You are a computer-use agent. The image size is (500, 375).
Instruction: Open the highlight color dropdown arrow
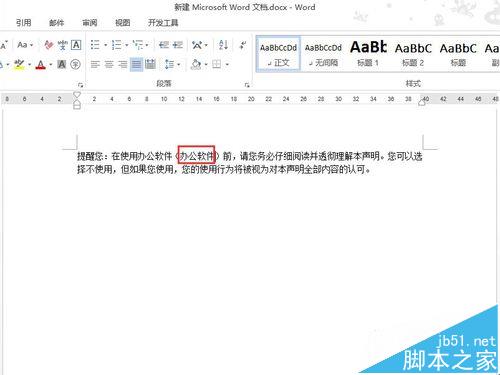(x=29, y=64)
